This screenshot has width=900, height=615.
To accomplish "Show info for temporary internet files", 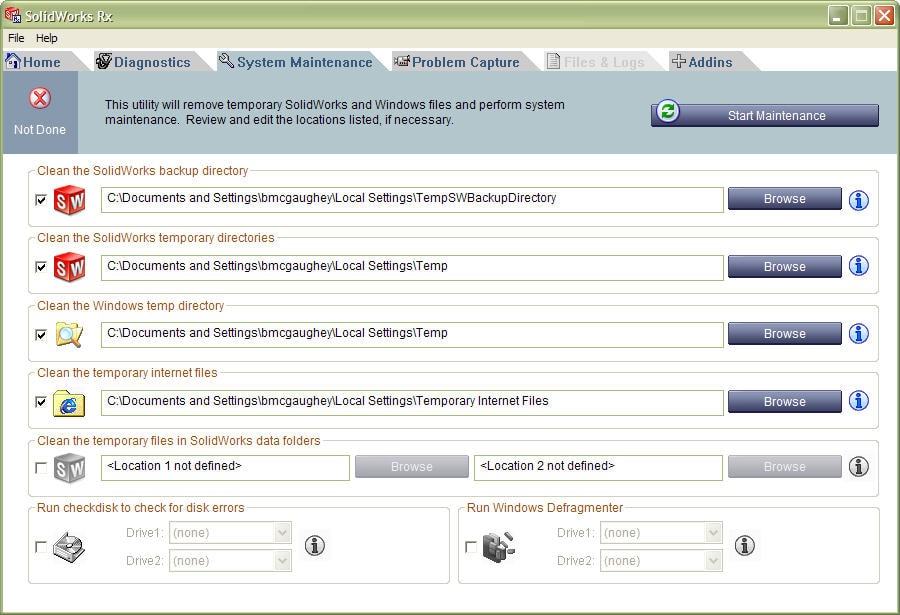I will coord(859,401).
